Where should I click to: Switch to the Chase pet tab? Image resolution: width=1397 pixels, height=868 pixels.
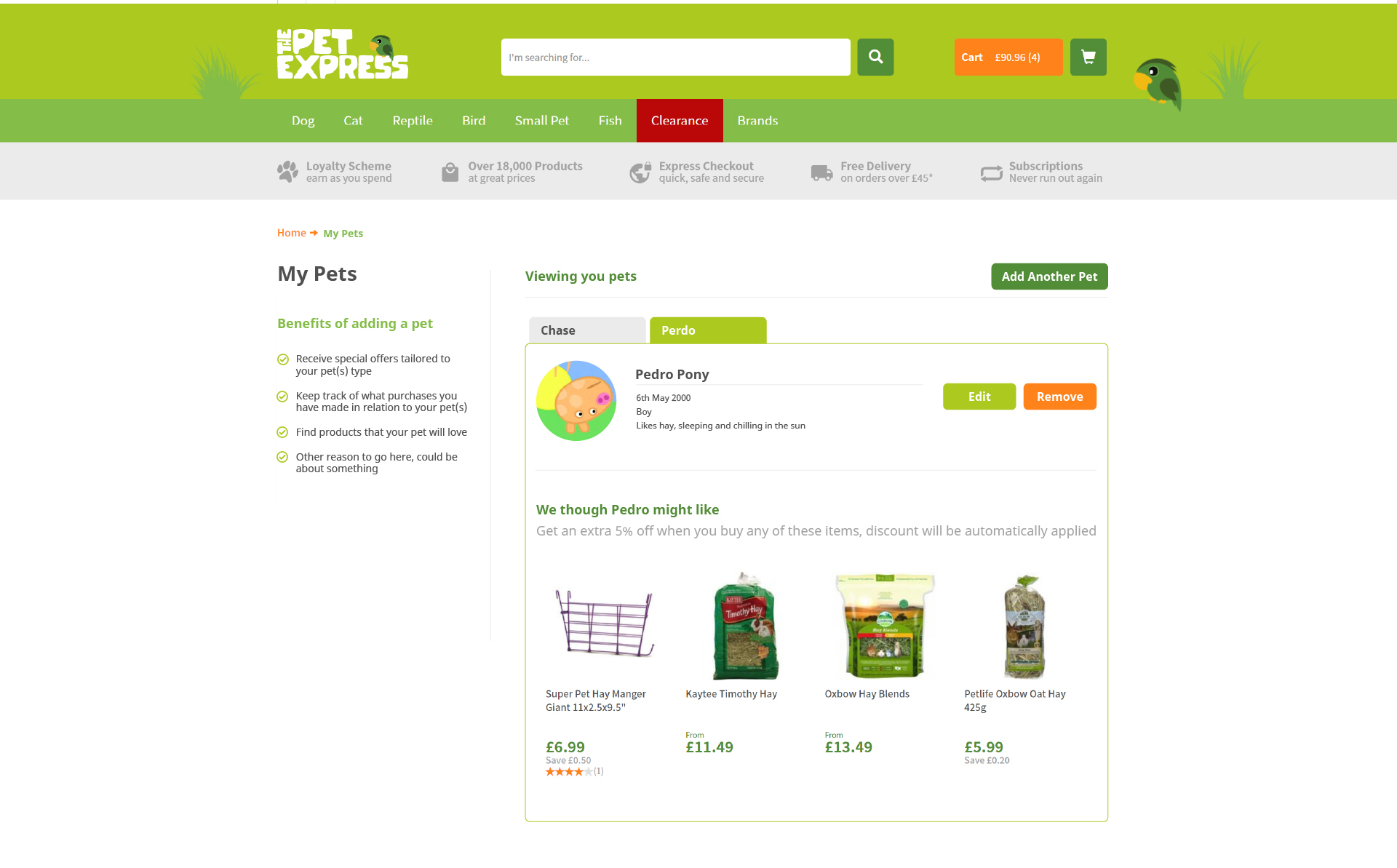click(x=587, y=330)
